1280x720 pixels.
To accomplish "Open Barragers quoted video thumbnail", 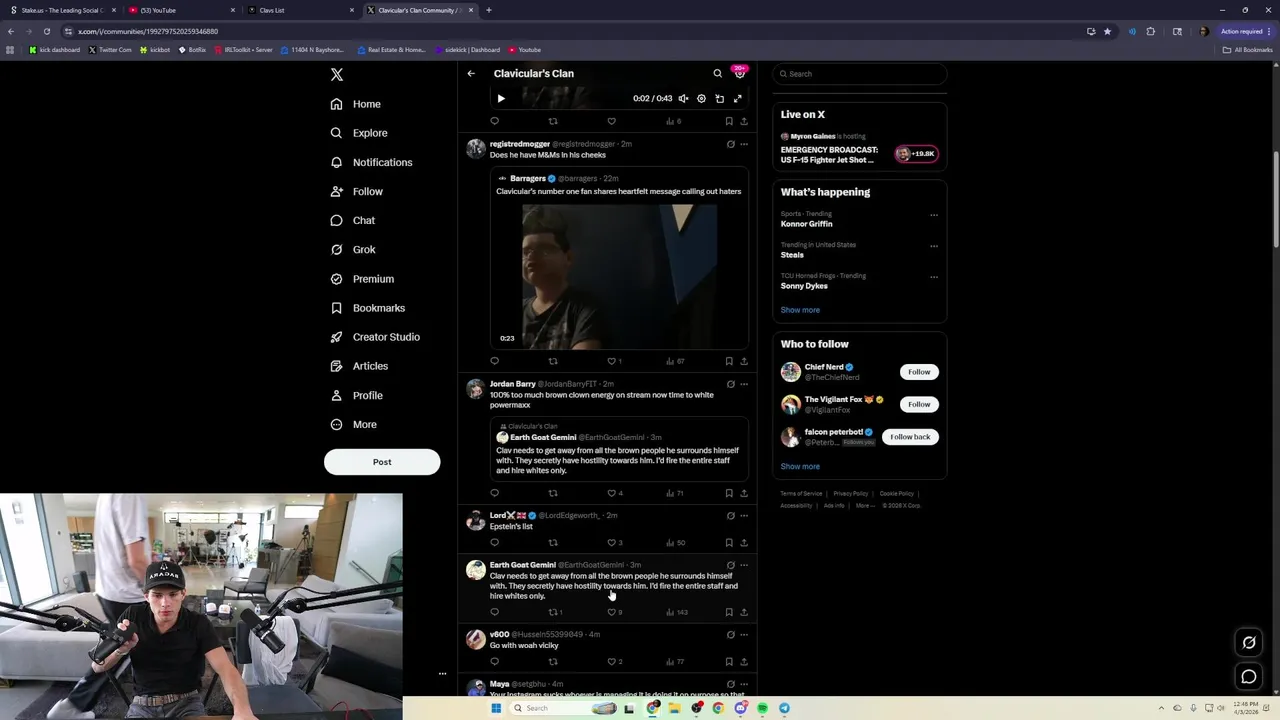I will [x=620, y=275].
